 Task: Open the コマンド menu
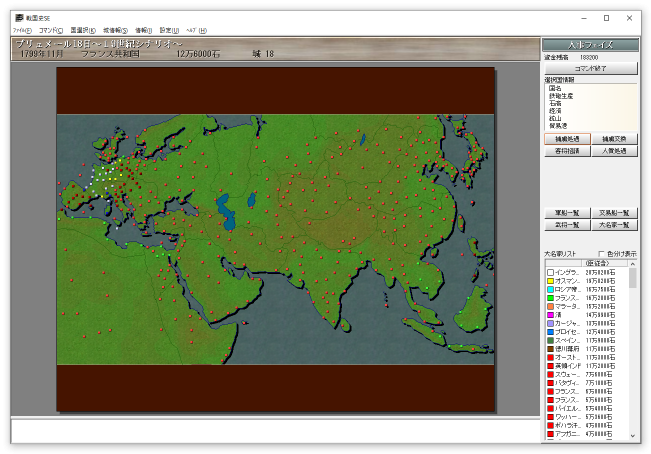pyautogui.click(x=52, y=31)
